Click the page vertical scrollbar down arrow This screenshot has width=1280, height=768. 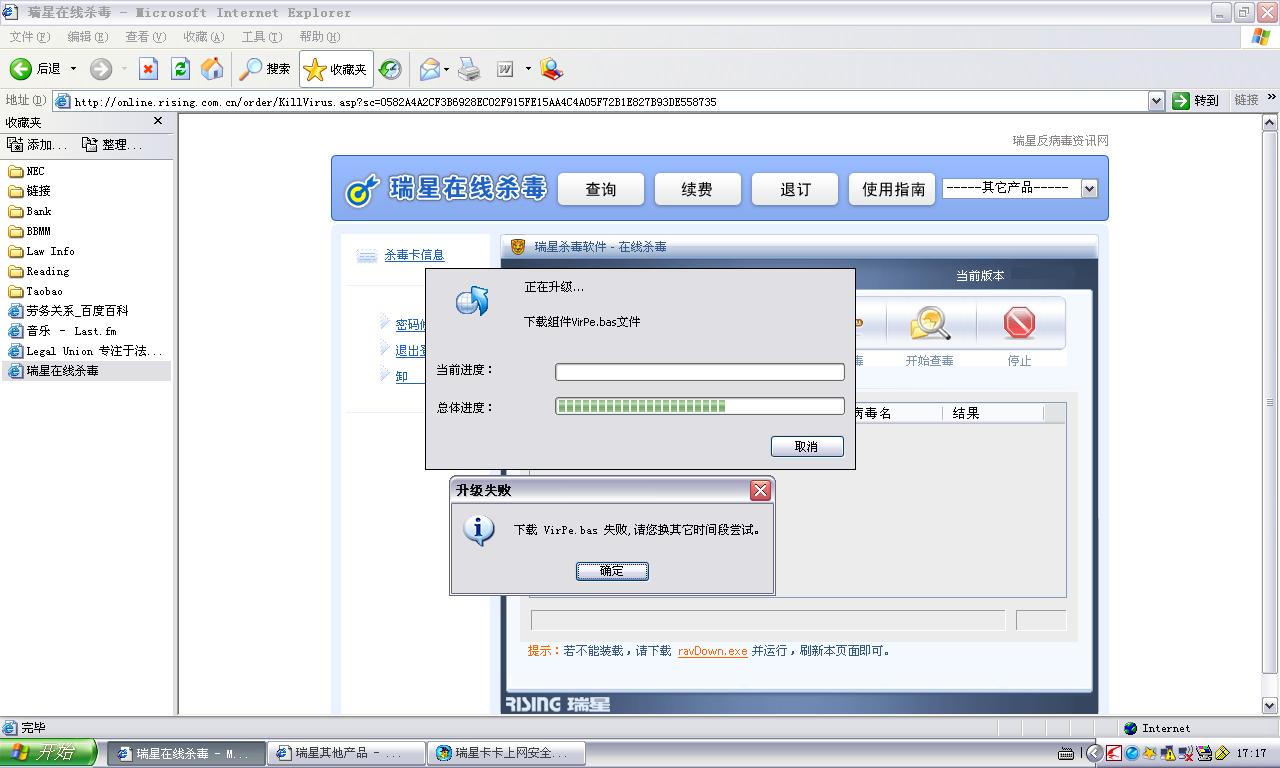(1270, 705)
